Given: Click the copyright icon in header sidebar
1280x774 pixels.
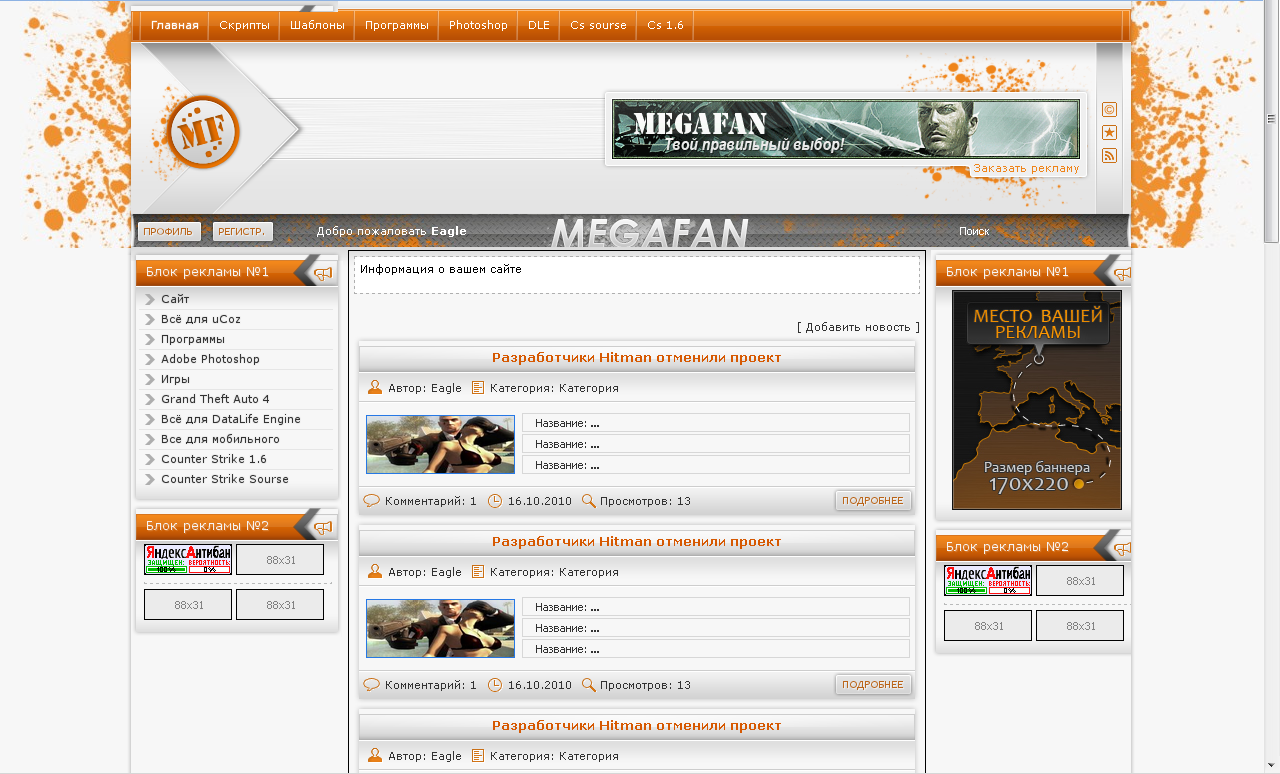Looking at the screenshot, I should click(1109, 110).
